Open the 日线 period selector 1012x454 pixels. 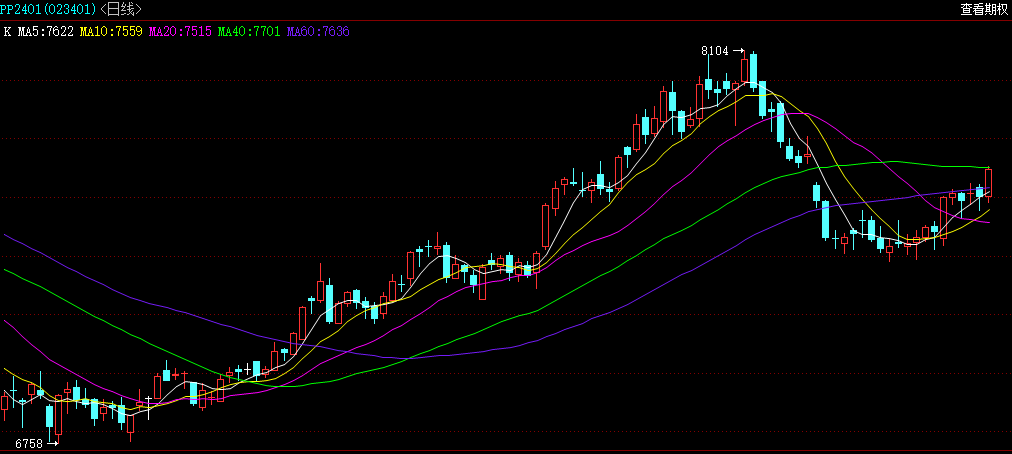(121, 9)
